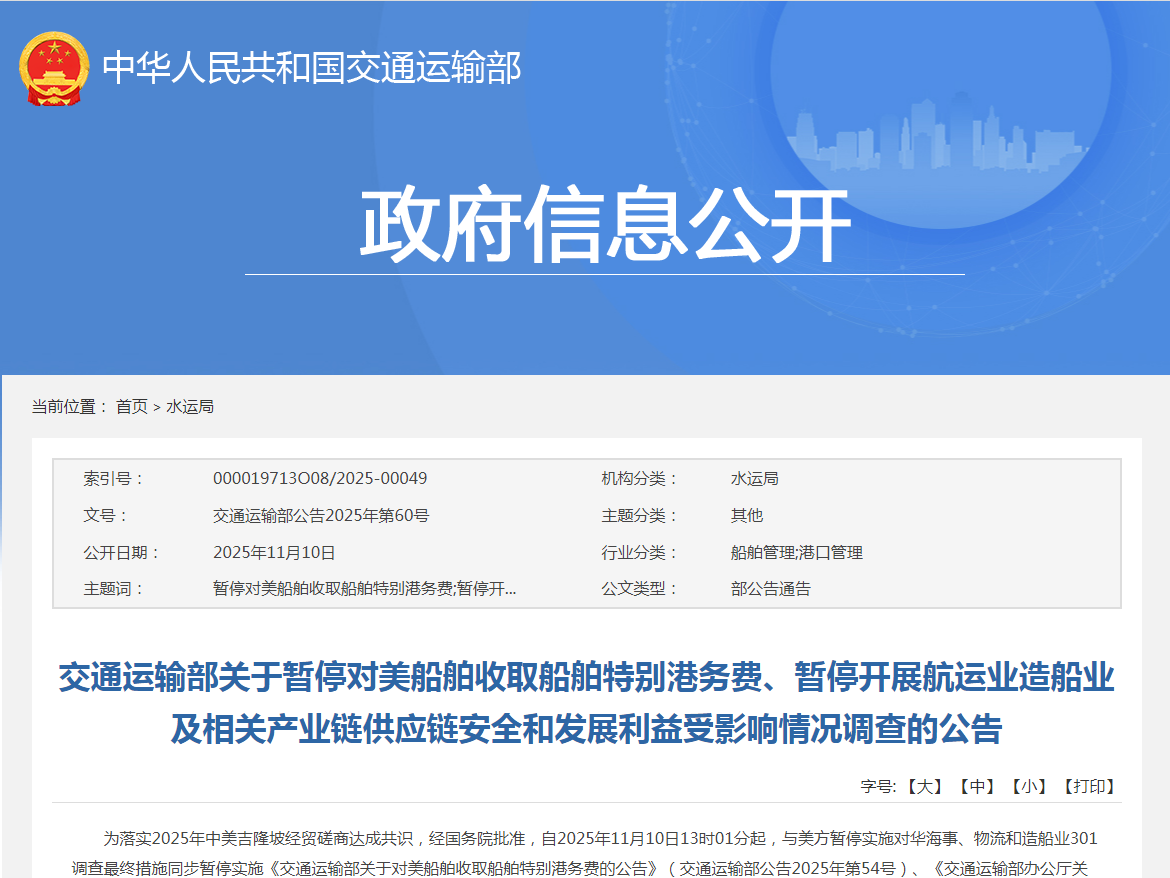
Task: Click the national emblem logo
Action: (x=54, y=68)
